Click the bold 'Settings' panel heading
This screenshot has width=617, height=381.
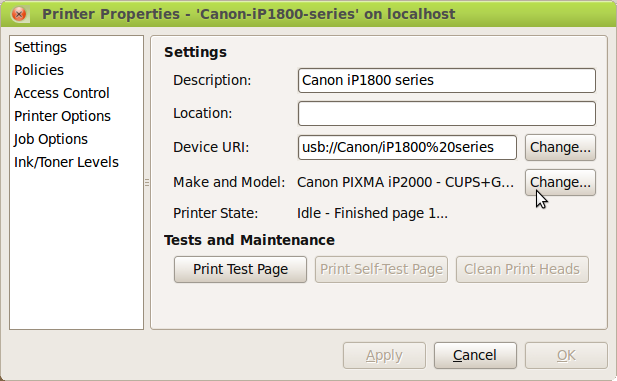[196, 52]
